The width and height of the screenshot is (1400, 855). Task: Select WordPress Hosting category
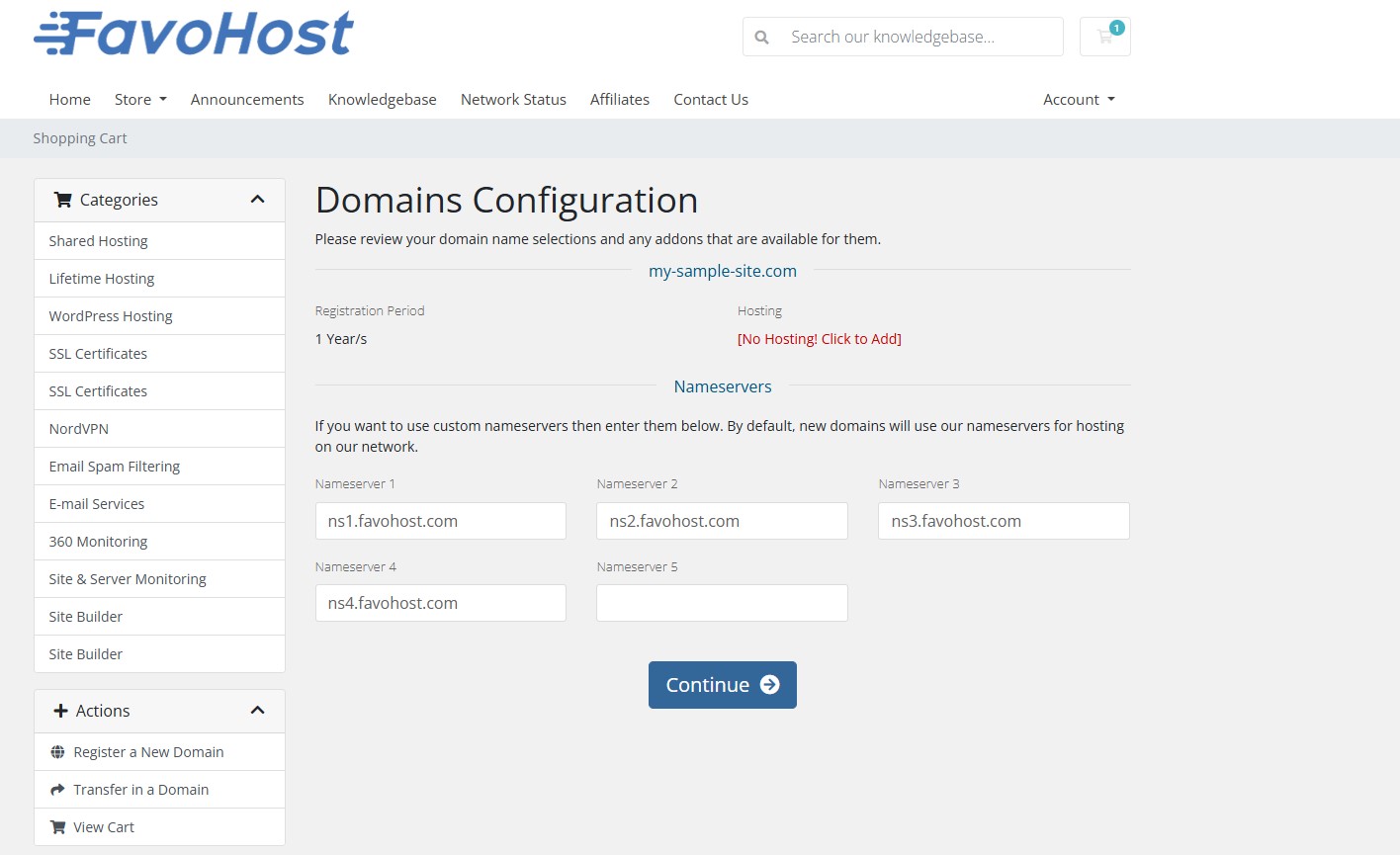[x=111, y=316]
